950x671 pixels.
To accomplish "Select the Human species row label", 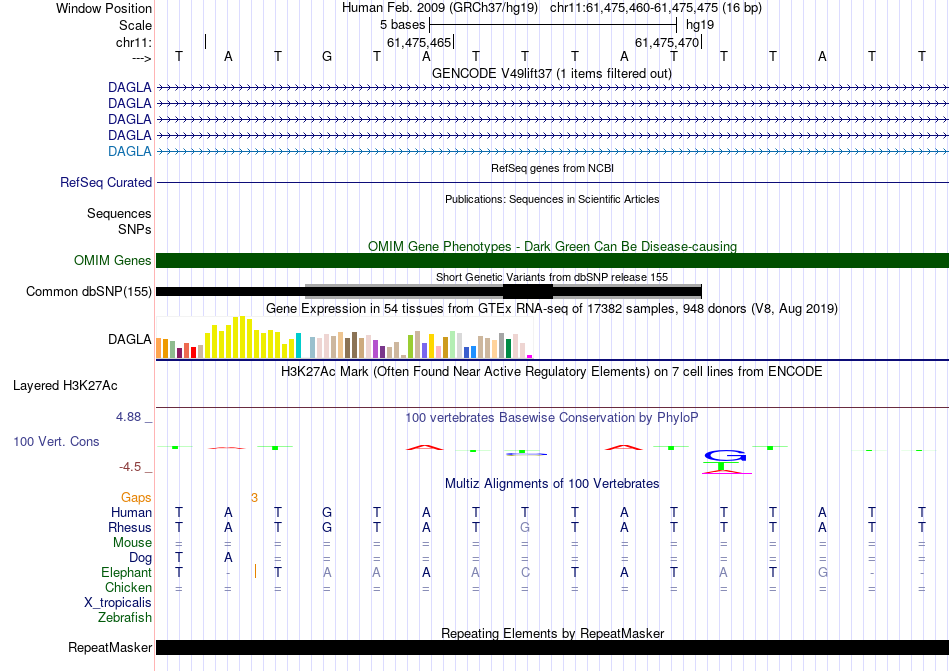I will (131, 512).
